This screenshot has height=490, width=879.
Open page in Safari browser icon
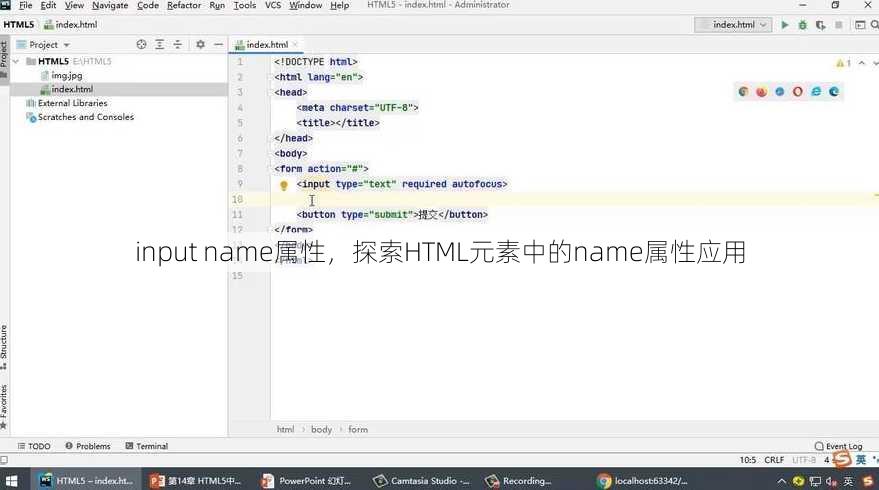pyautogui.click(x=780, y=91)
